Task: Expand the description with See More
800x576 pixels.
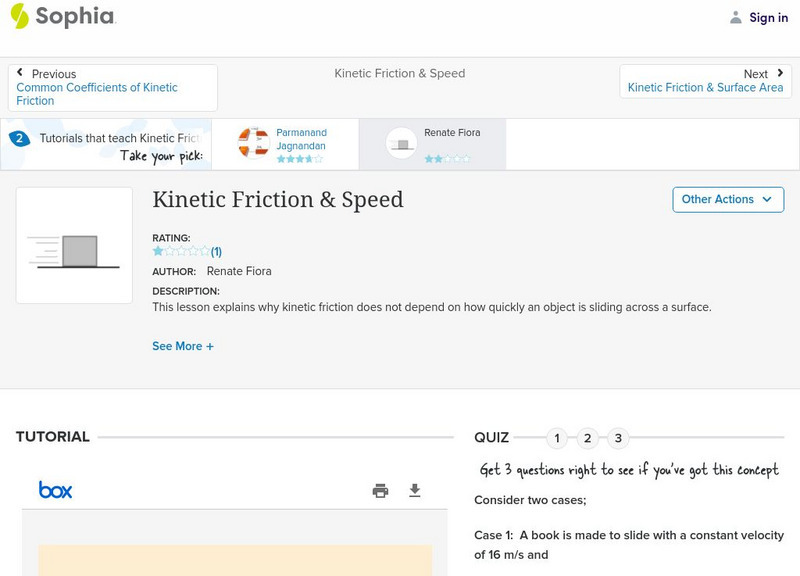Action: [x=182, y=345]
